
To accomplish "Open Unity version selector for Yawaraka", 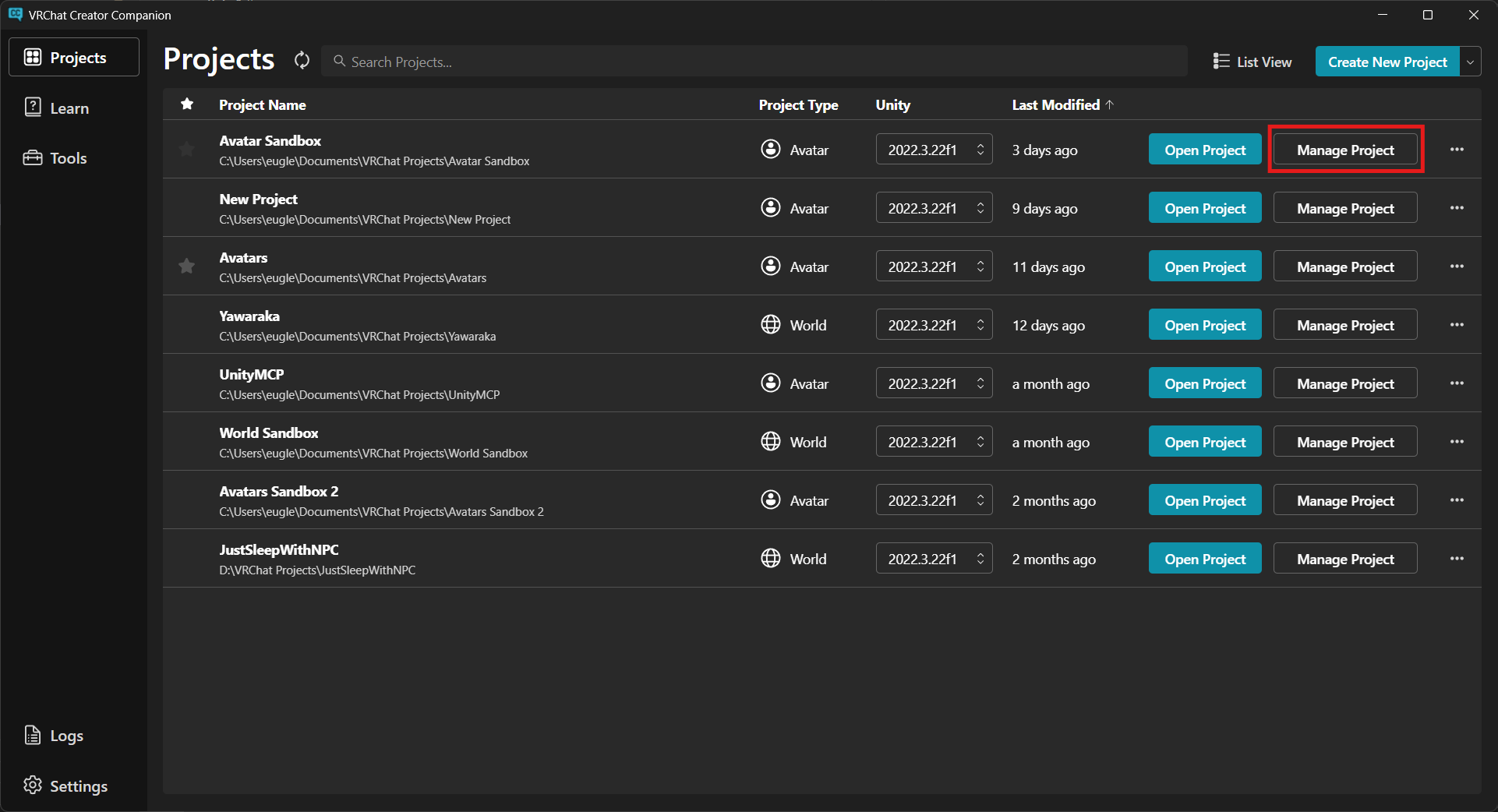I will (x=934, y=324).
